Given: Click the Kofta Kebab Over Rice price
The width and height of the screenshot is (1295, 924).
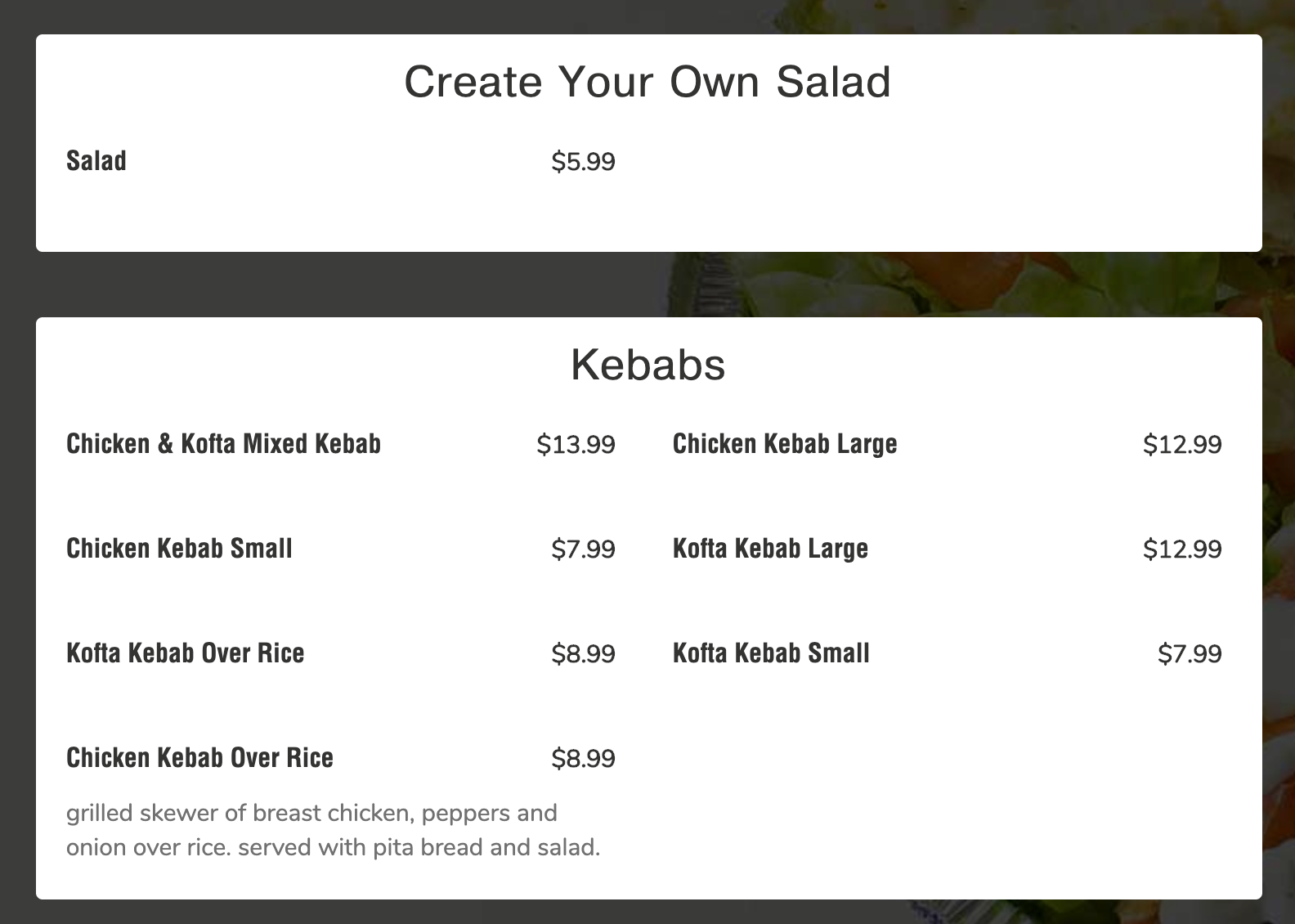Looking at the screenshot, I should tap(583, 654).
